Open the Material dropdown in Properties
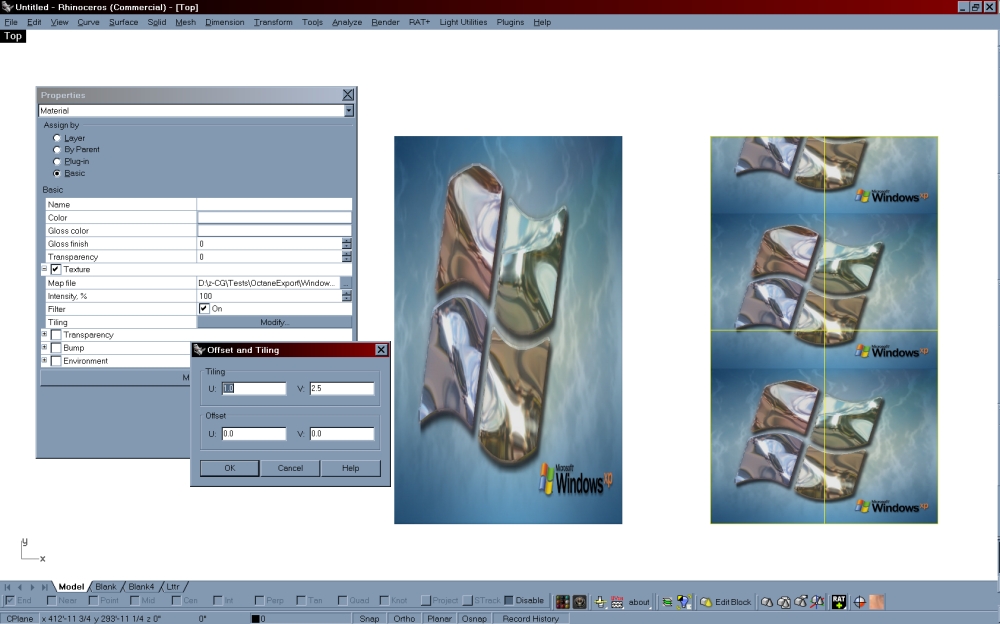Viewport: 1000px width, 624px height. click(x=349, y=110)
